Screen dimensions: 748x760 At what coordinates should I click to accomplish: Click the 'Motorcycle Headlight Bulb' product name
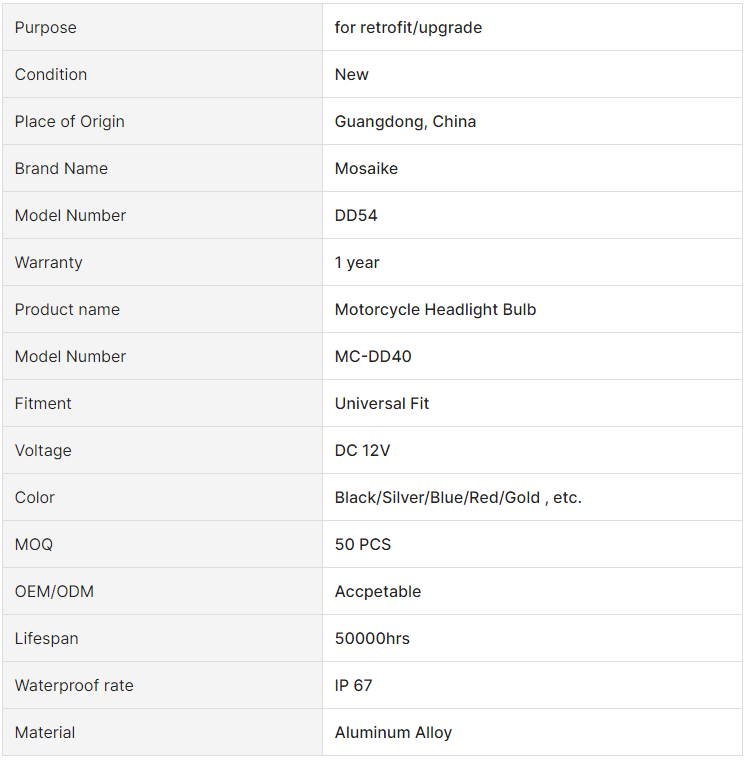pos(435,309)
